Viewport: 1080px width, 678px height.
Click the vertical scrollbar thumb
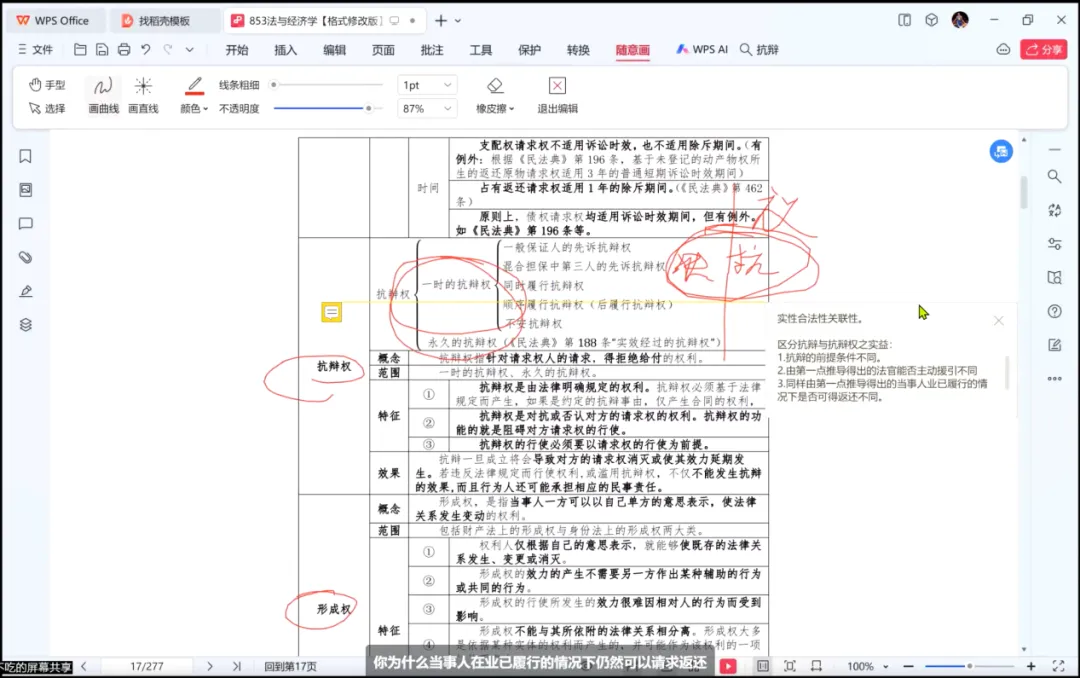coord(1024,193)
